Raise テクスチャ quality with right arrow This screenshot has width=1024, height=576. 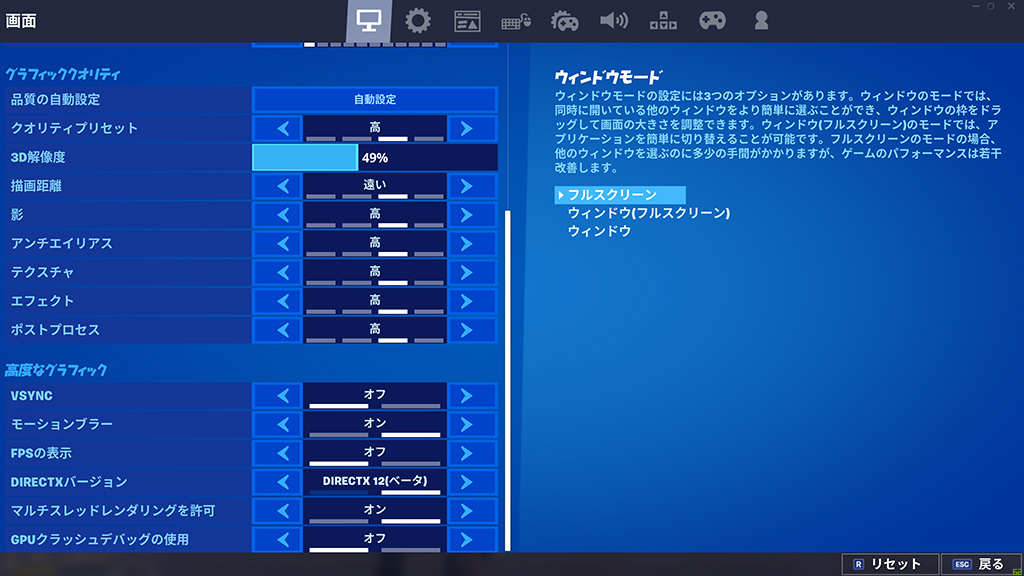coord(472,272)
